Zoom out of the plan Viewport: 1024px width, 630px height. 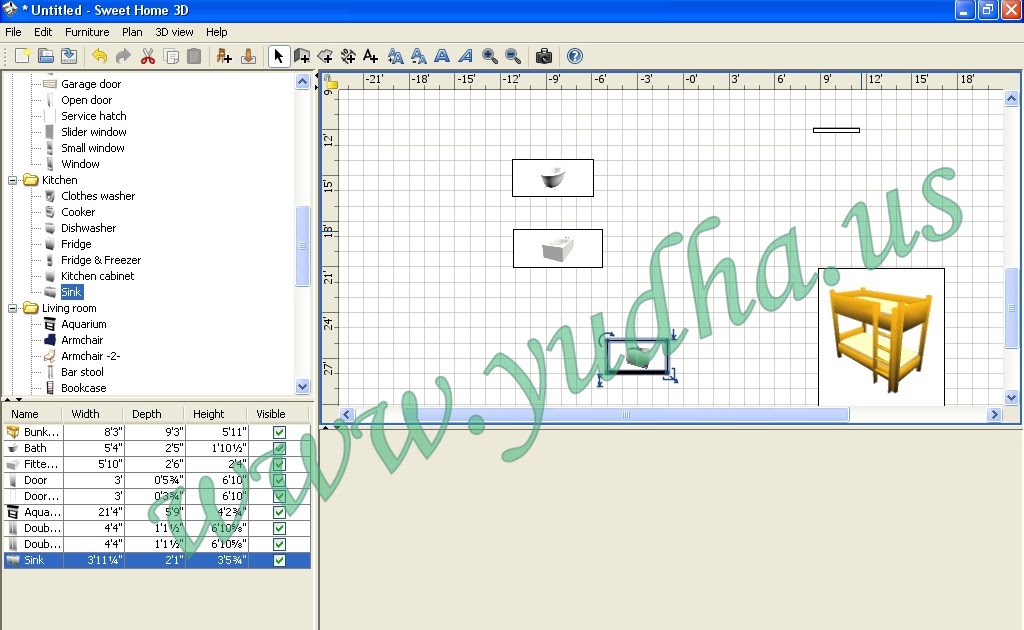pos(513,56)
